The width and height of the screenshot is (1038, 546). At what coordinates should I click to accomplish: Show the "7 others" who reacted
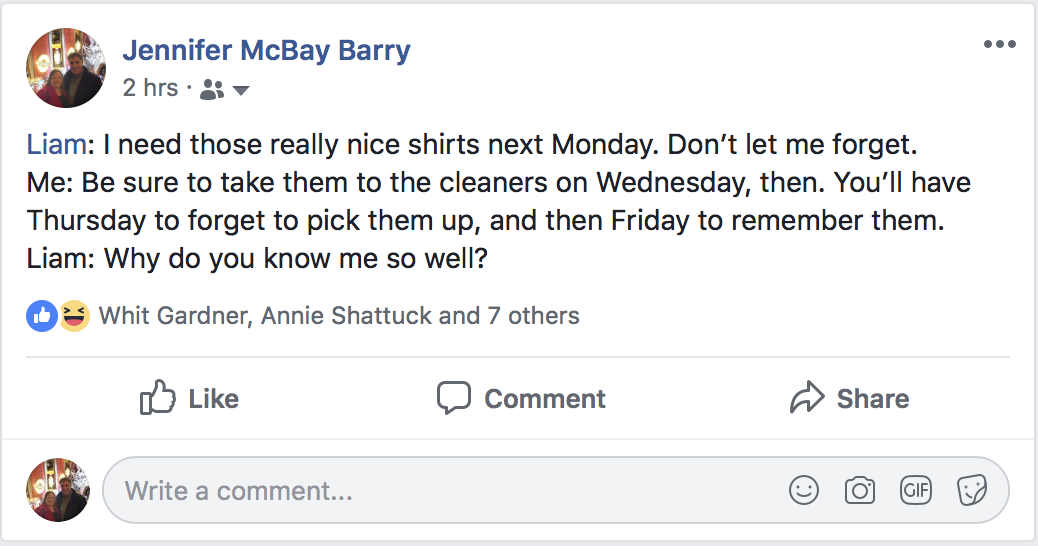tap(533, 317)
